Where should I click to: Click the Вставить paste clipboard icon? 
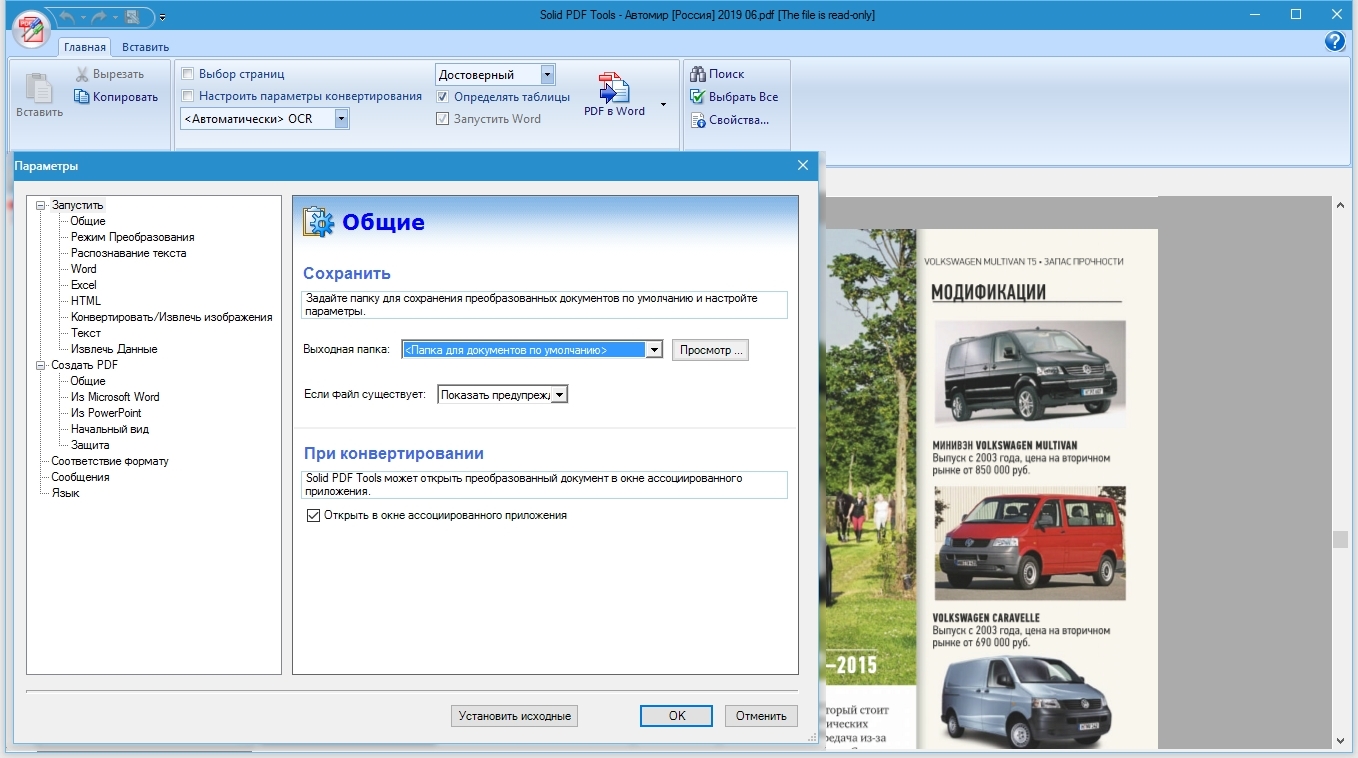pos(39,90)
